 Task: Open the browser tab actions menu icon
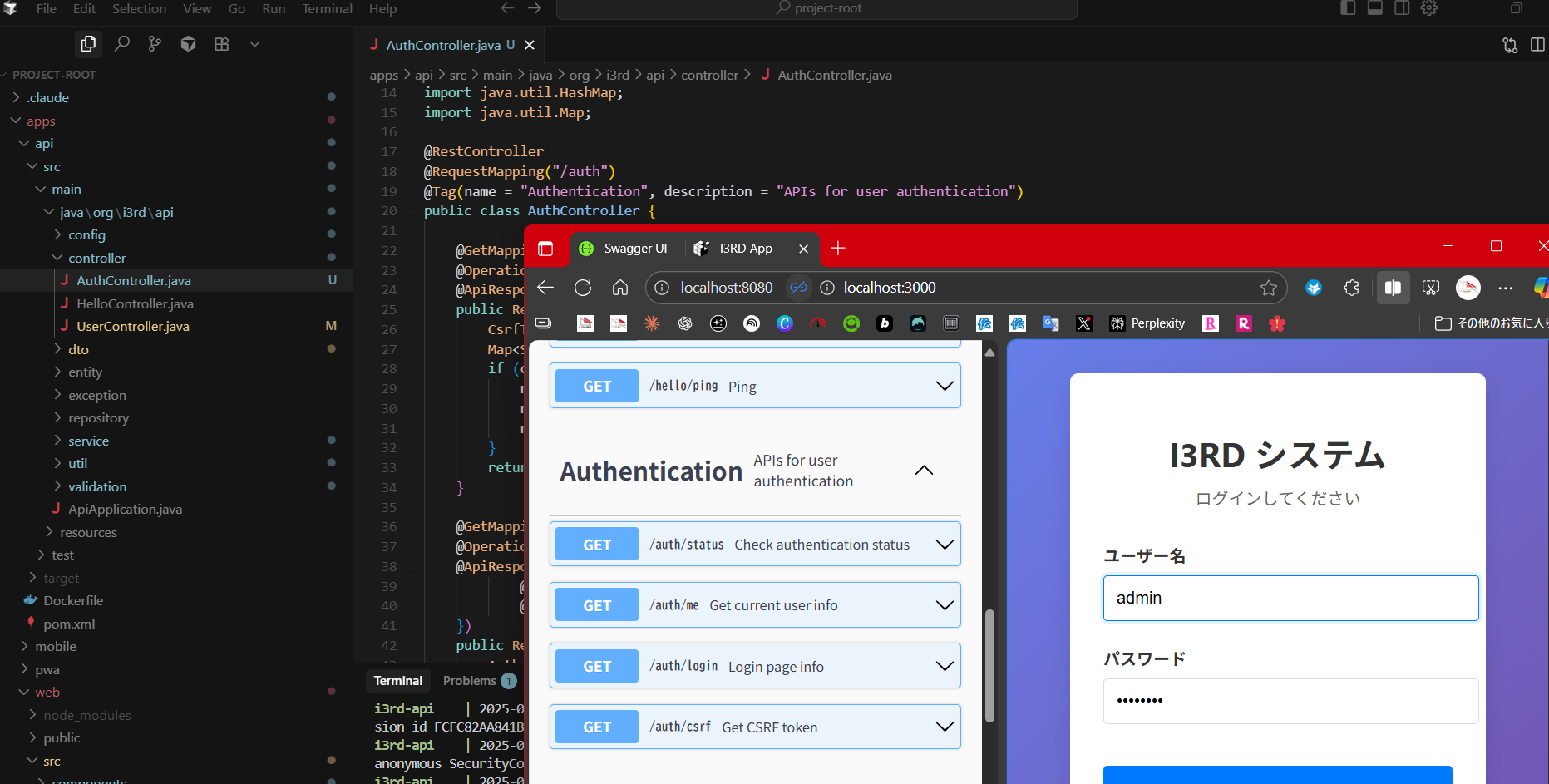545,249
